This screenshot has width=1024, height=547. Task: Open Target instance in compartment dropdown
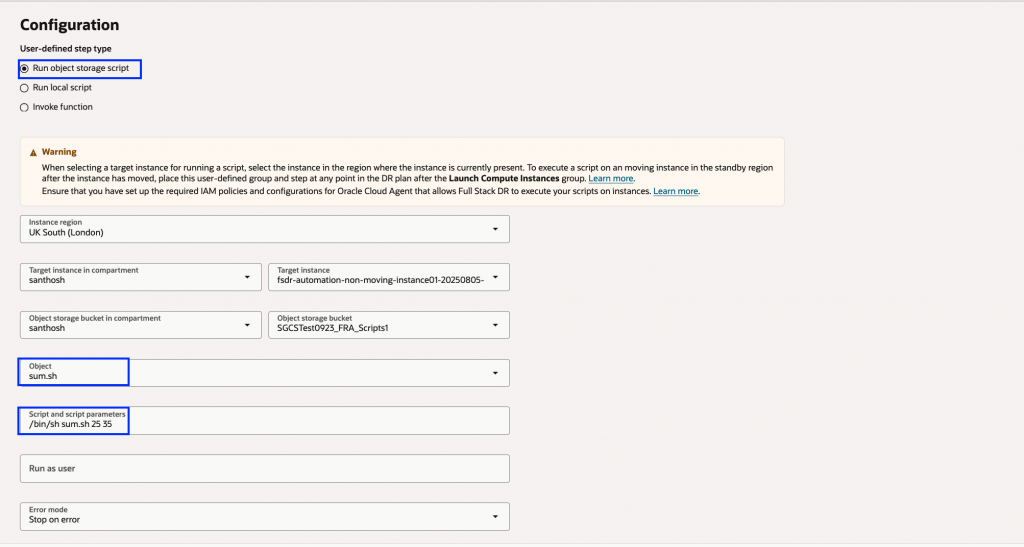pos(140,276)
